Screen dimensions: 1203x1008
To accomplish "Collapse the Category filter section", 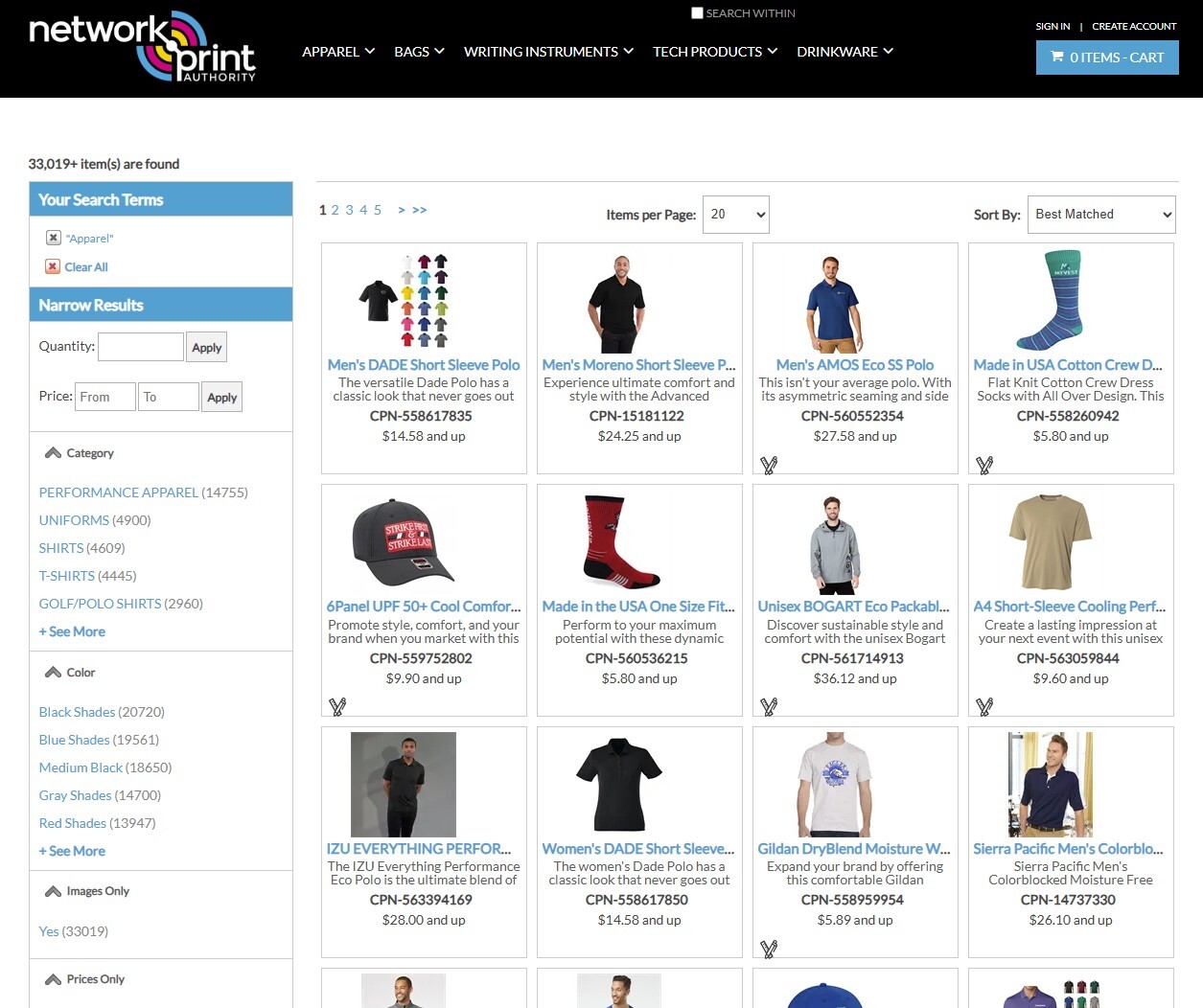I will (x=54, y=453).
